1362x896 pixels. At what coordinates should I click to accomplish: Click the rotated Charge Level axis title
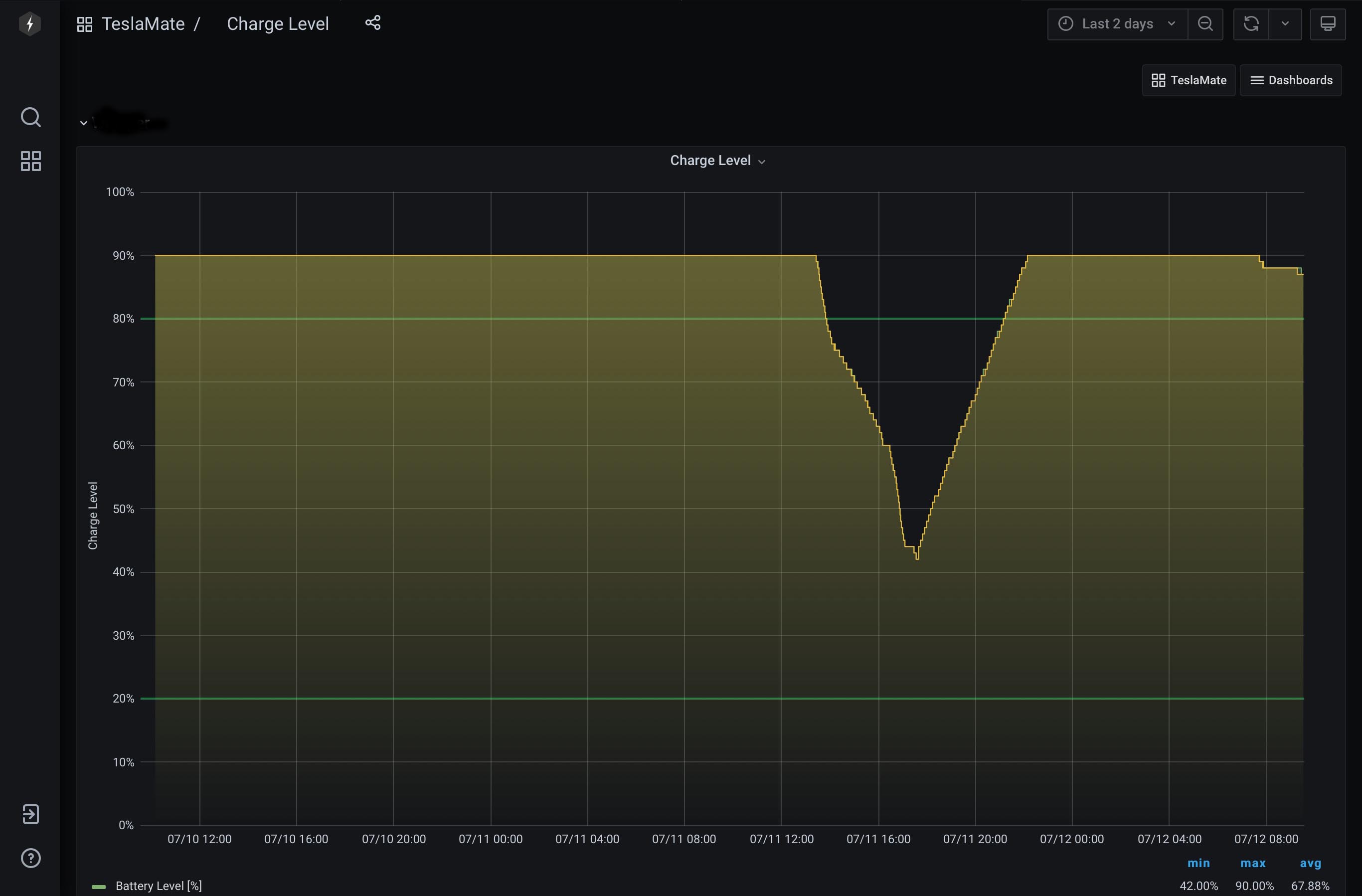click(x=93, y=515)
